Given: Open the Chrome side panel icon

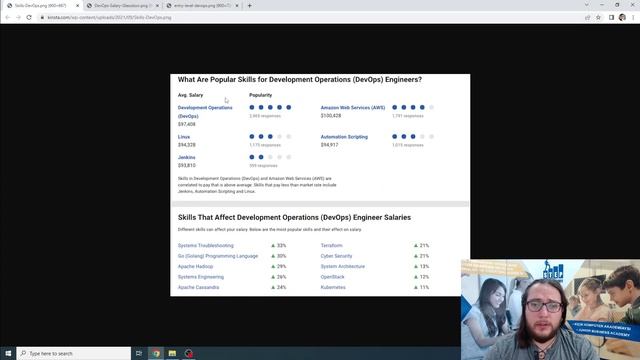Looking at the screenshot, I should [611, 18].
